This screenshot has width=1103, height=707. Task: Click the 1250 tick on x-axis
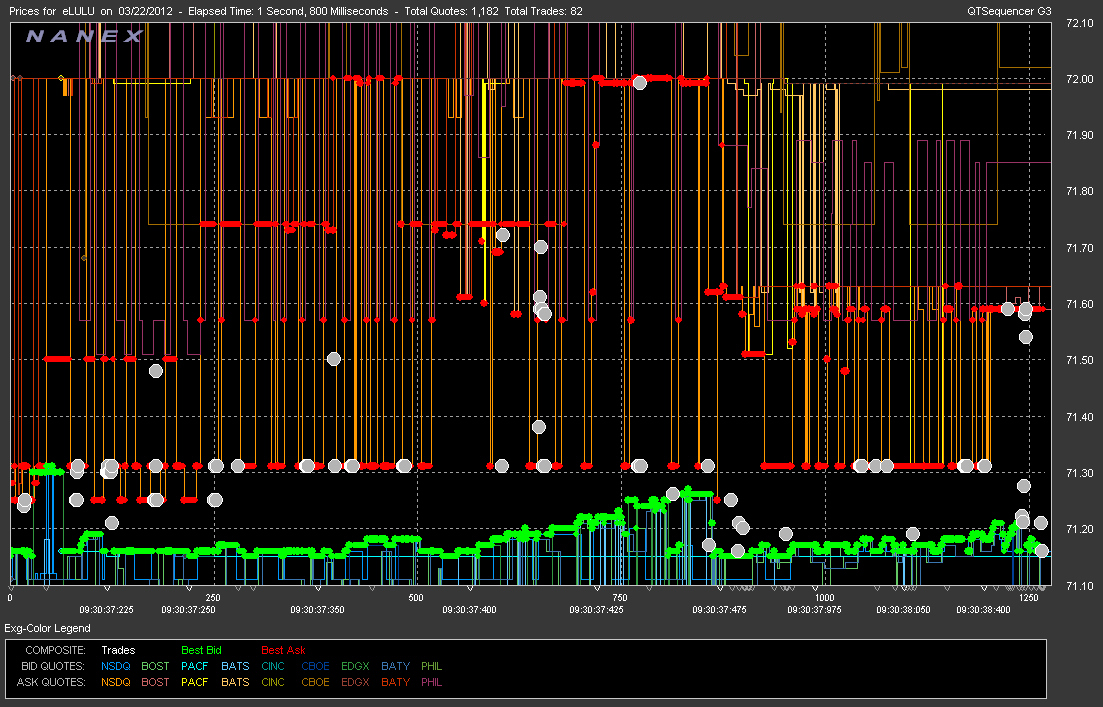1028,598
